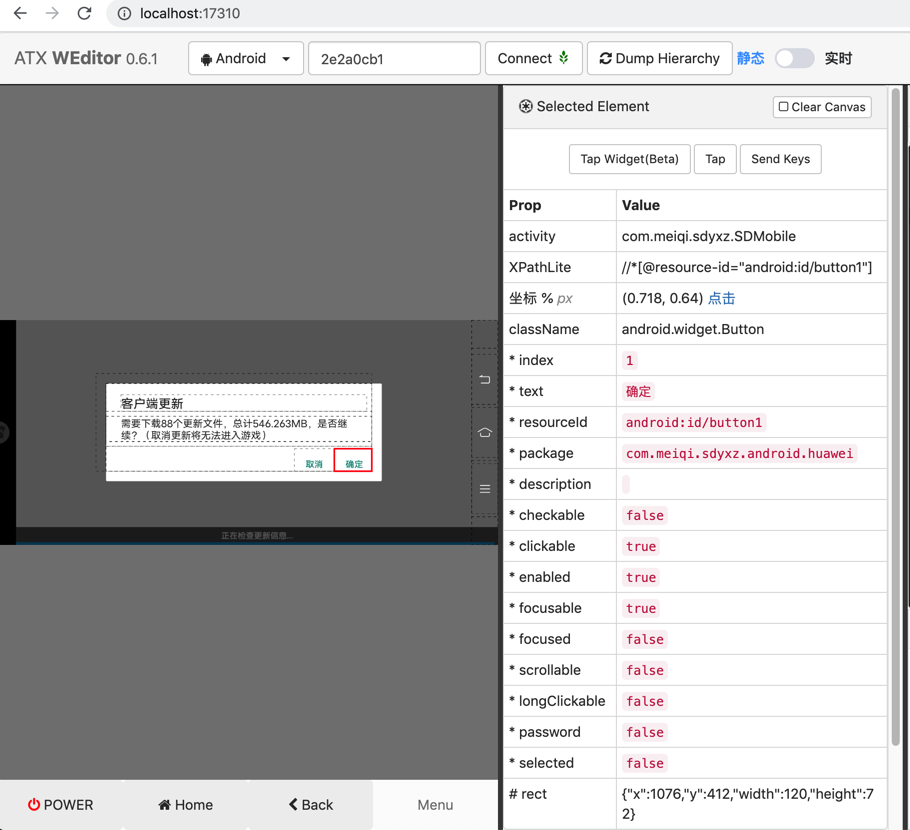Focus the device serial input 2e2a0cb1

pyautogui.click(x=394, y=58)
